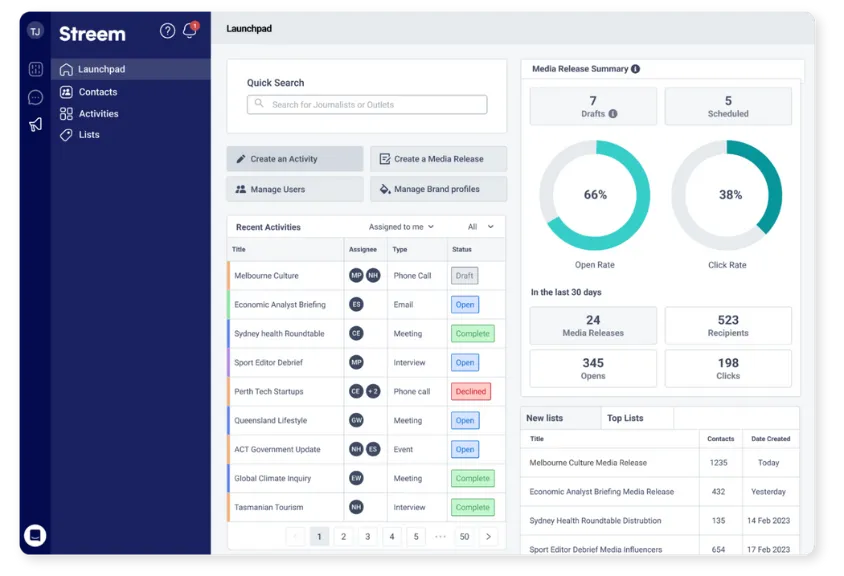Click the MP avatar in Sport Editor Debrief row

point(356,362)
